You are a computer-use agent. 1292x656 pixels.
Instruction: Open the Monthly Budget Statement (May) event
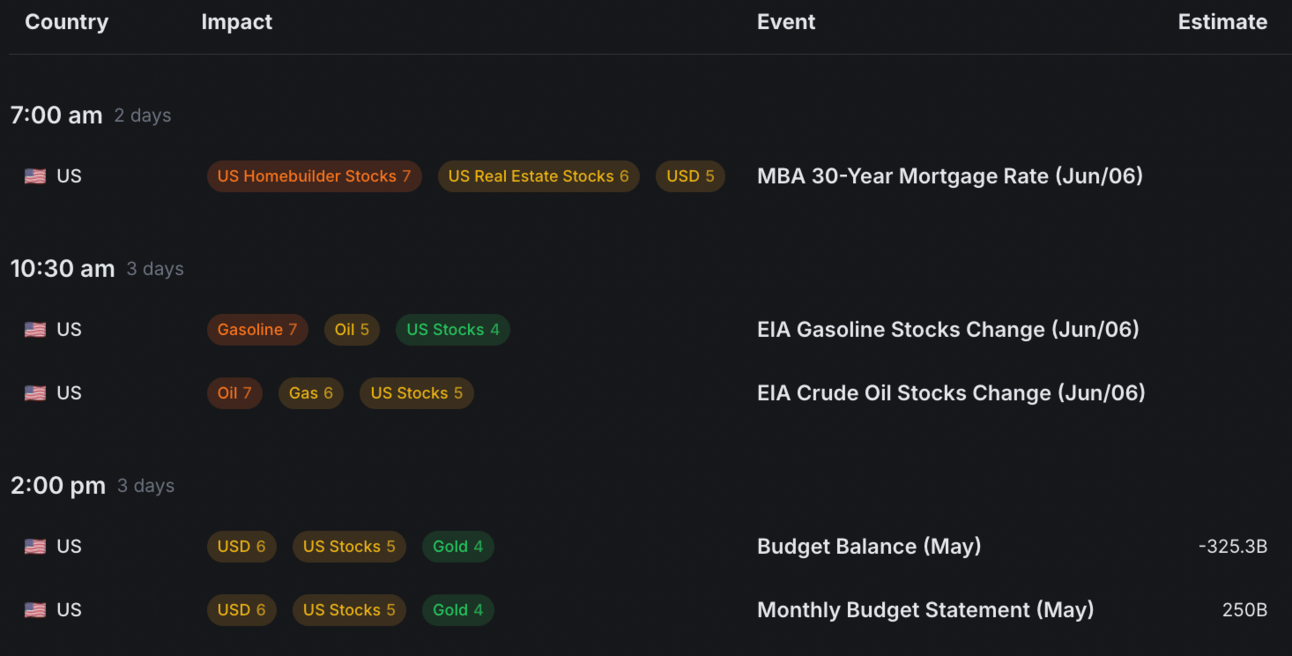925,611
